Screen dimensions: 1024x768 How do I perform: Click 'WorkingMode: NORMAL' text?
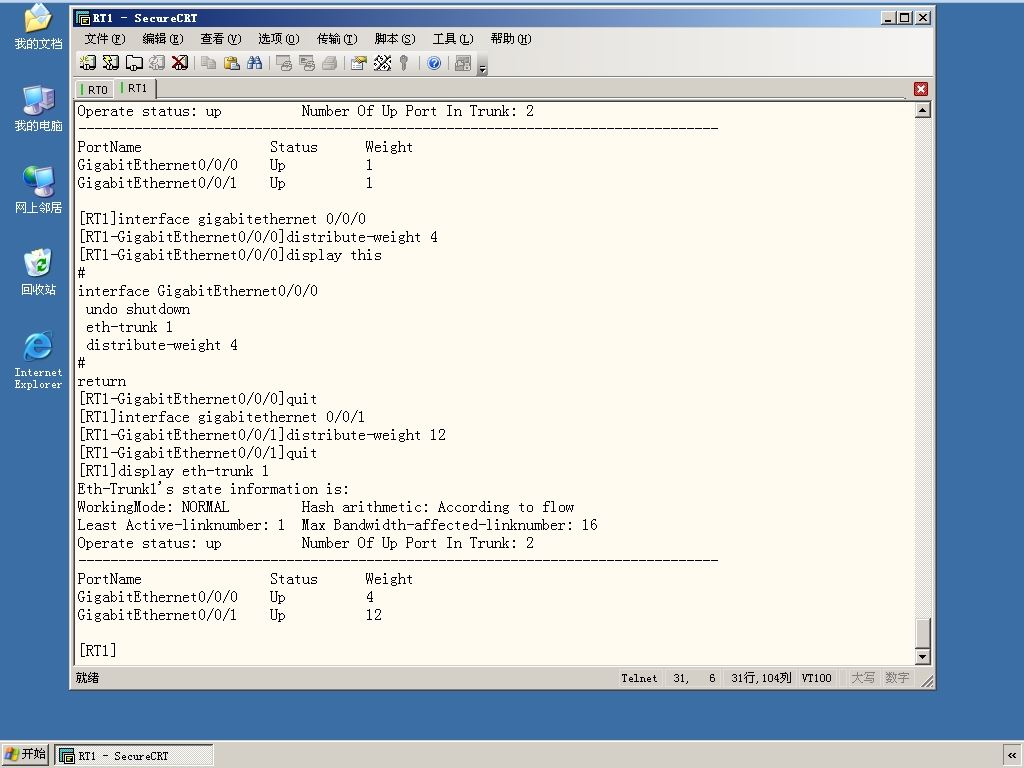[x=153, y=507]
